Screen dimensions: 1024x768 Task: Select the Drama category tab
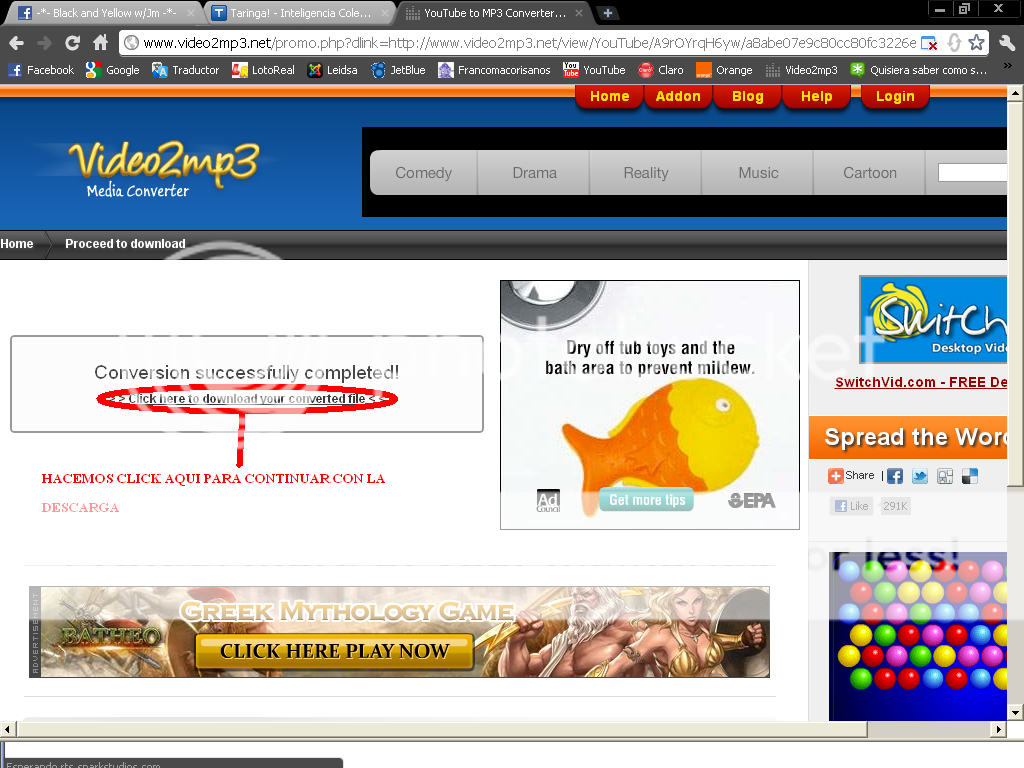coord(534,173)
